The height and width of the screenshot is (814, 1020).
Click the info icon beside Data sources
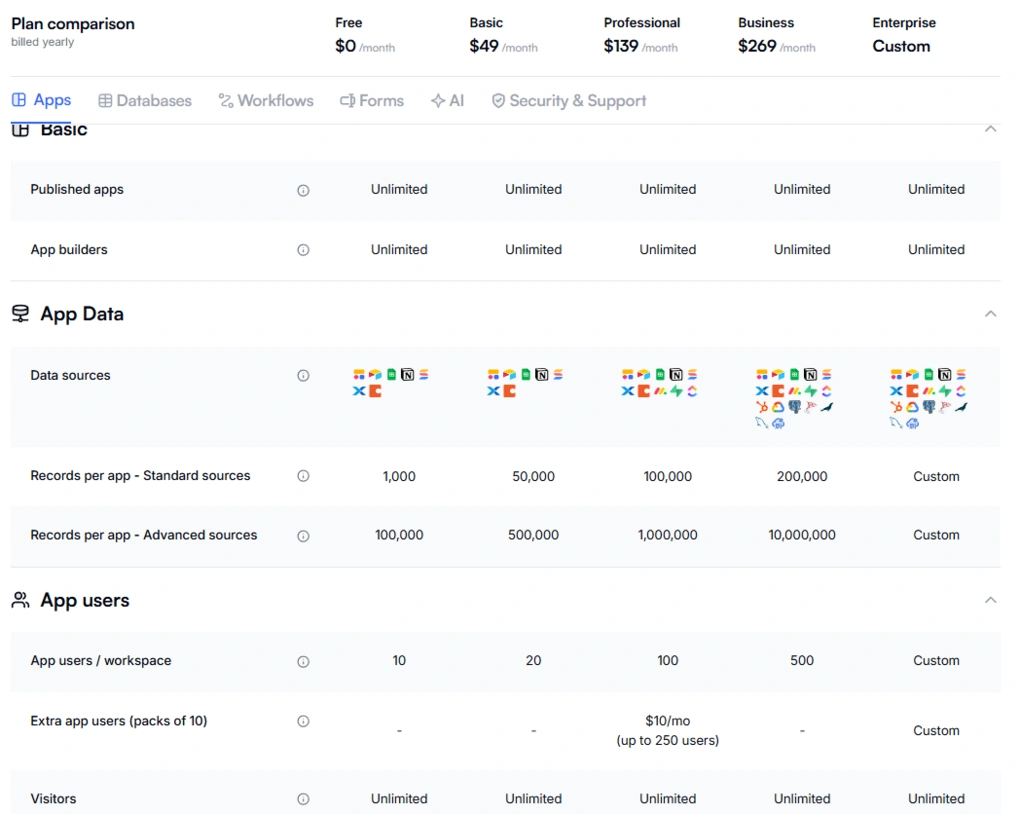(303, 375)
